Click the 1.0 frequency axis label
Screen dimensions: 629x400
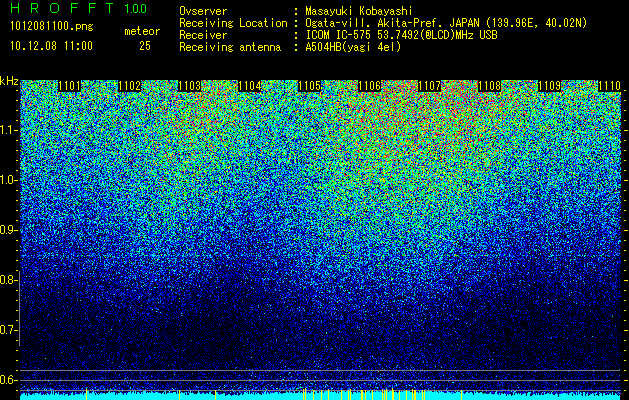(9, 180)
